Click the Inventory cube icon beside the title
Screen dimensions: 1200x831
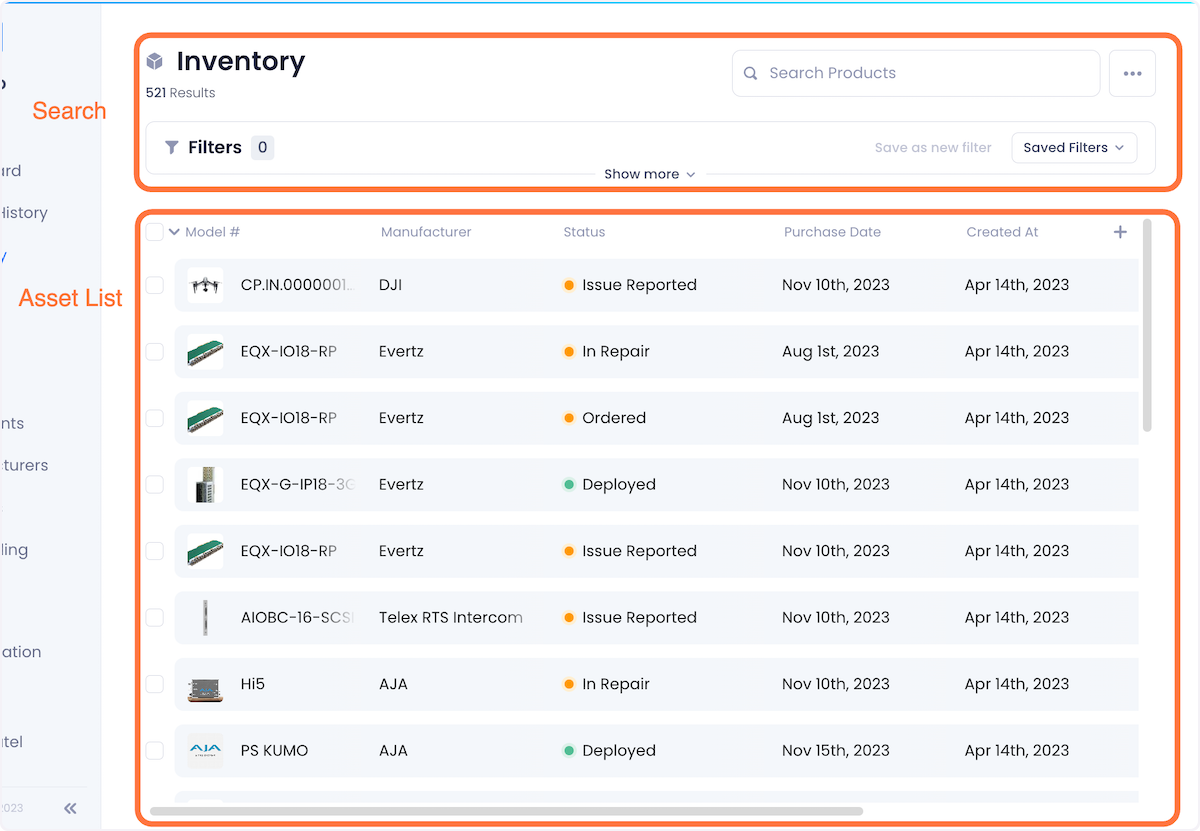tap(154, 62)
